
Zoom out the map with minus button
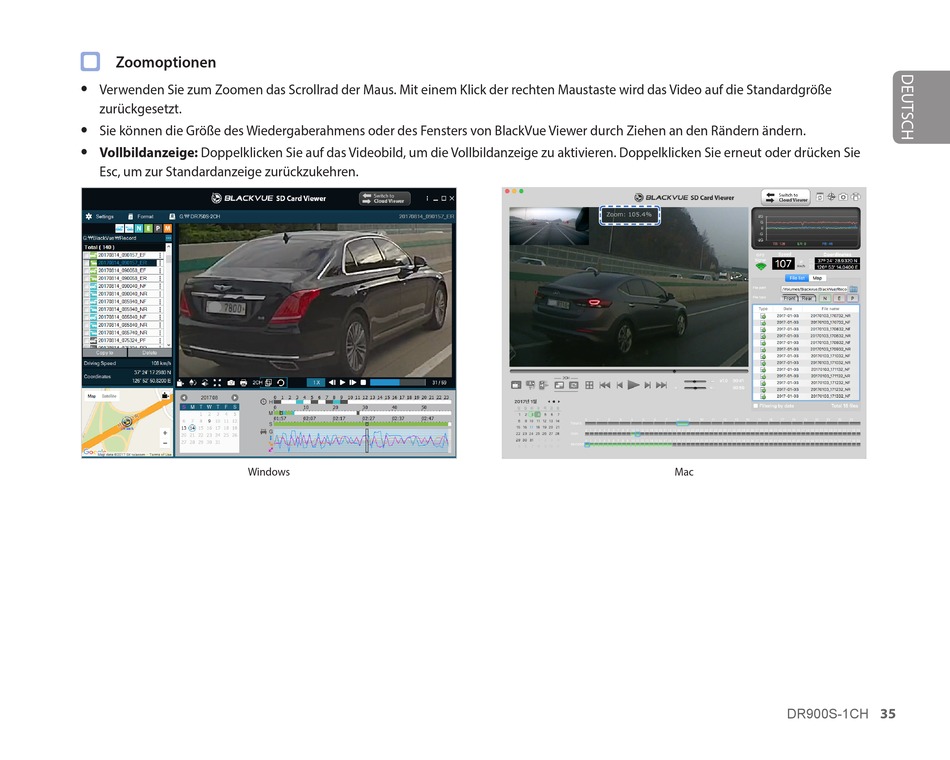pos(165,443)
